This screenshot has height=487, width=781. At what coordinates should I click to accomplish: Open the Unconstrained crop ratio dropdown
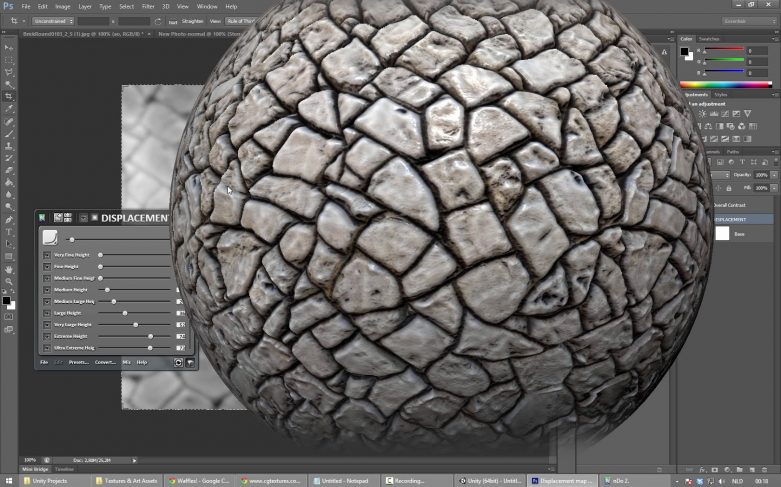53,21
